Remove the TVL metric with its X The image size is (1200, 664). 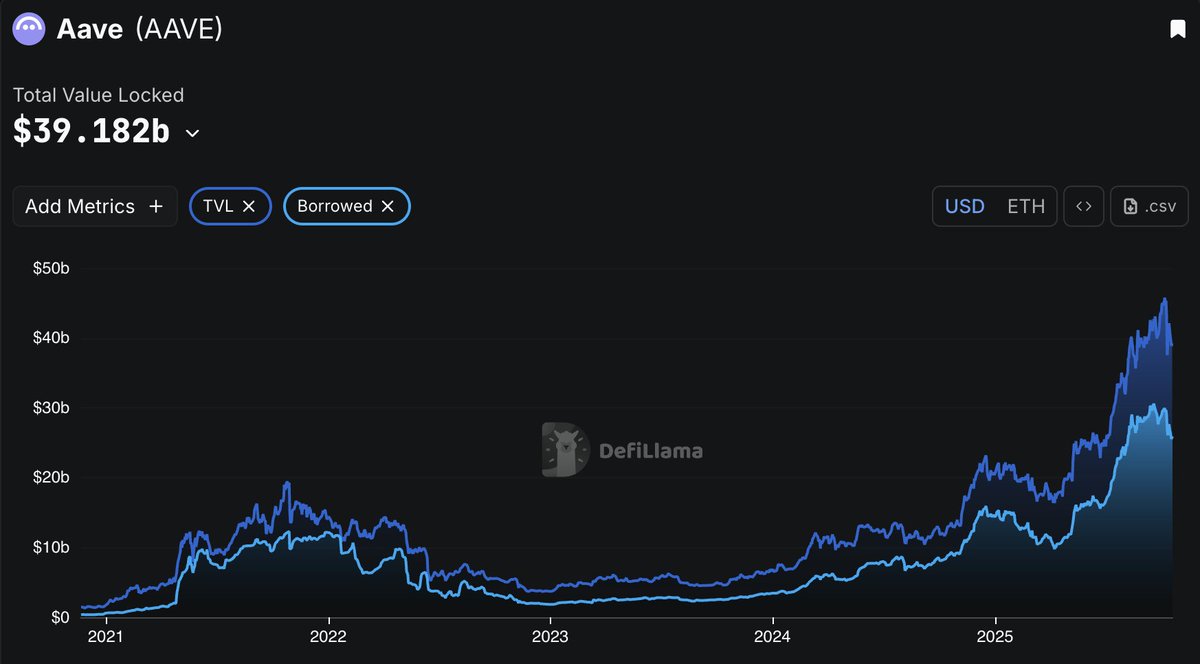(x=249, y=206)
